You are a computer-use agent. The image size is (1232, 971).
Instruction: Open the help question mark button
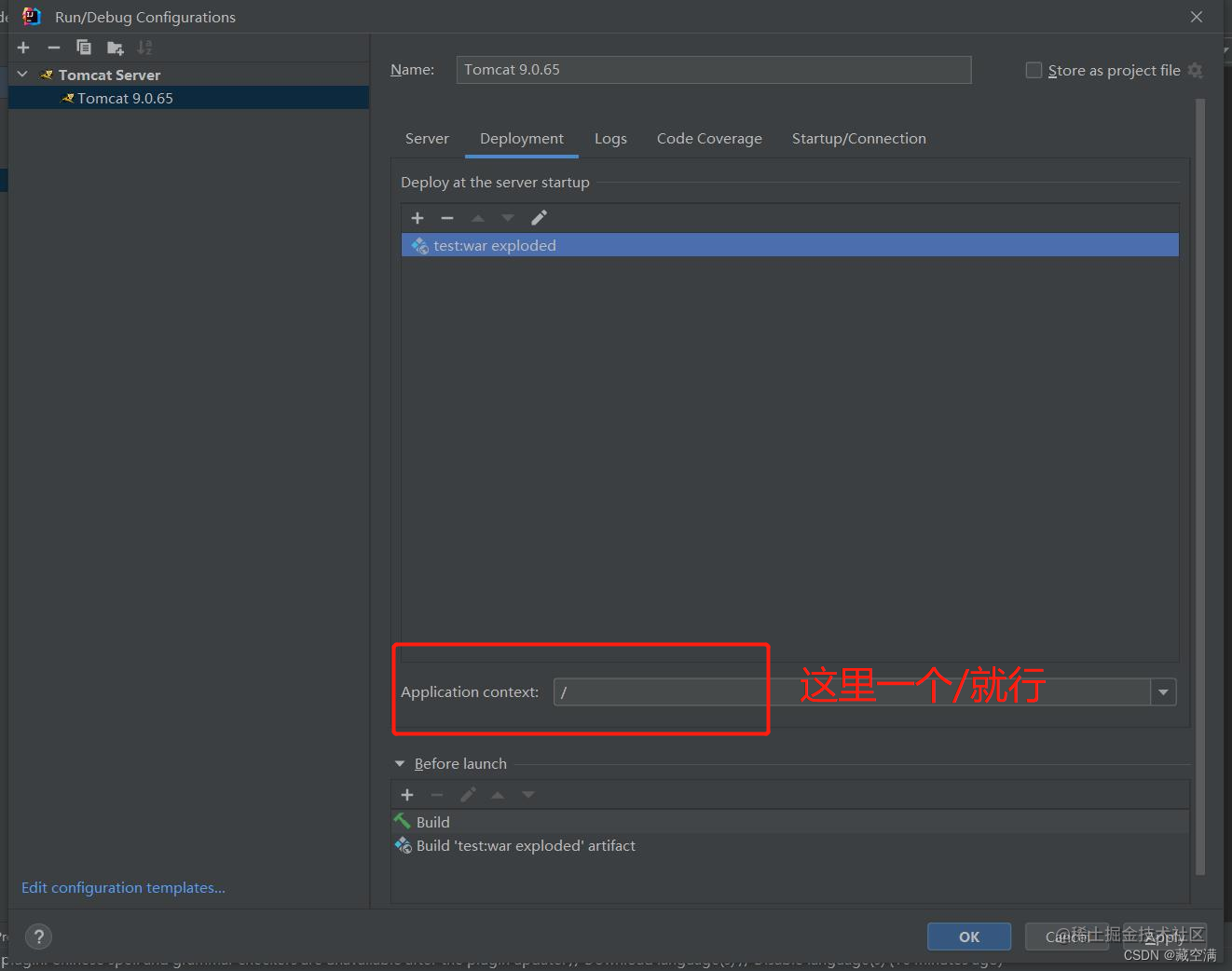pyautogui.click(x=38, y=937)
